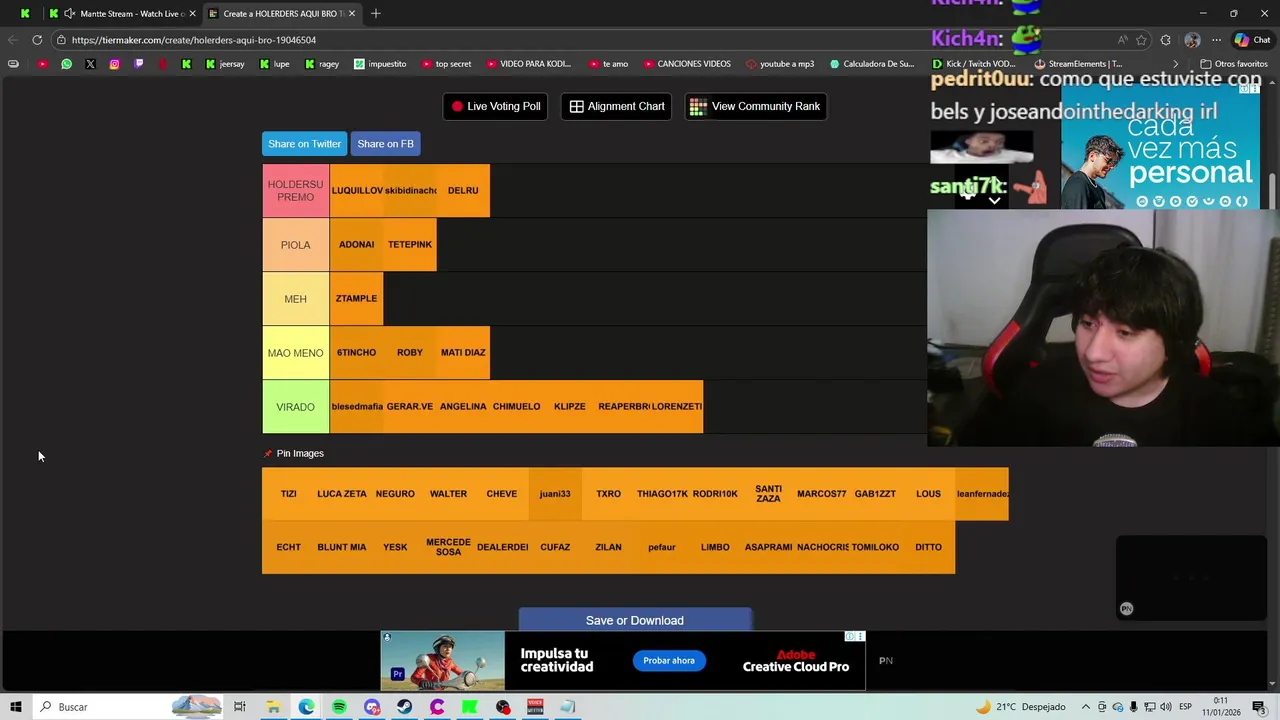Open the Discord taskbar icon
This screenshot has height=720, width=1280.
372,707
